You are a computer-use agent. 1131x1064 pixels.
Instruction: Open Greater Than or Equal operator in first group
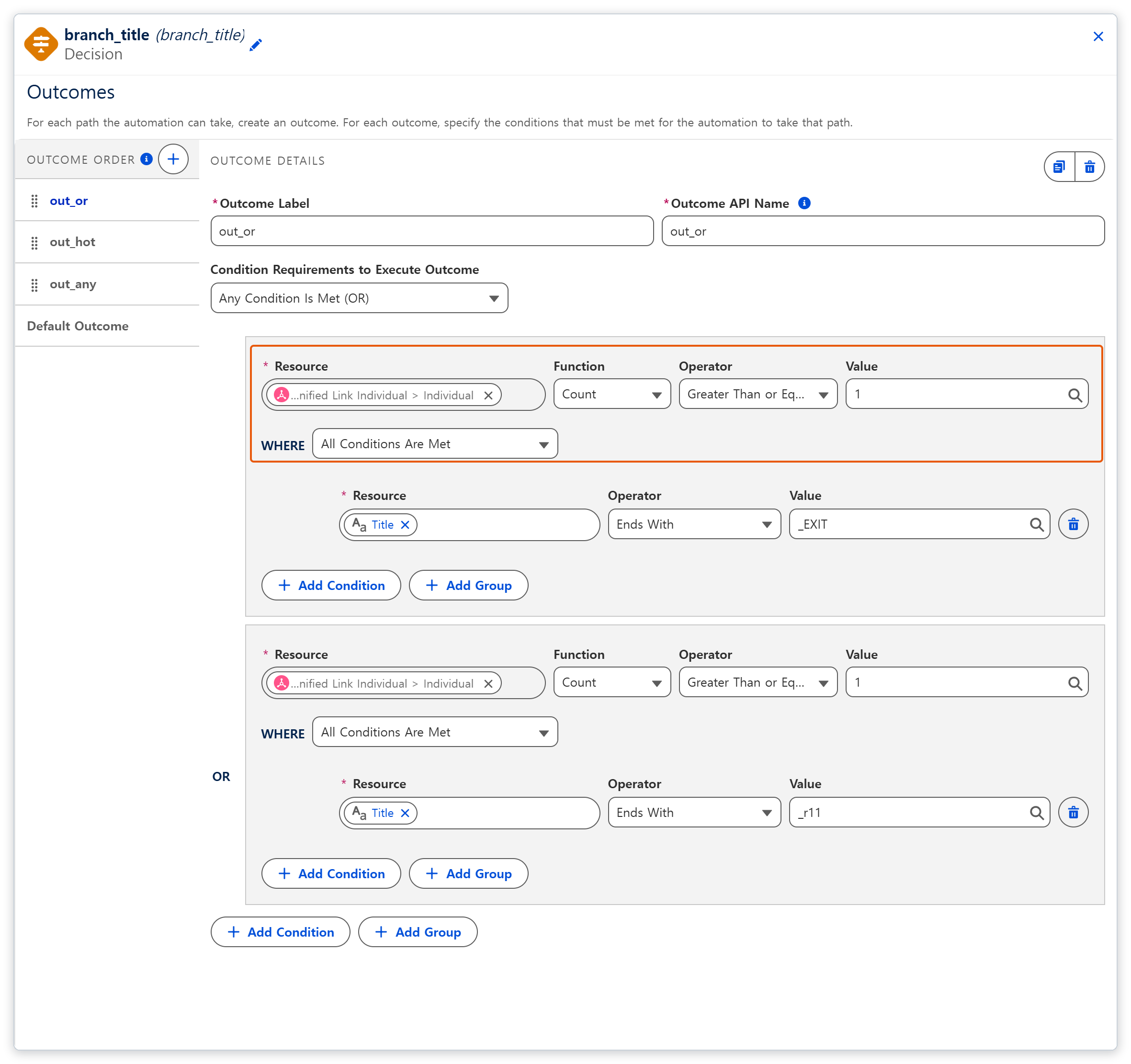[758, 394]
